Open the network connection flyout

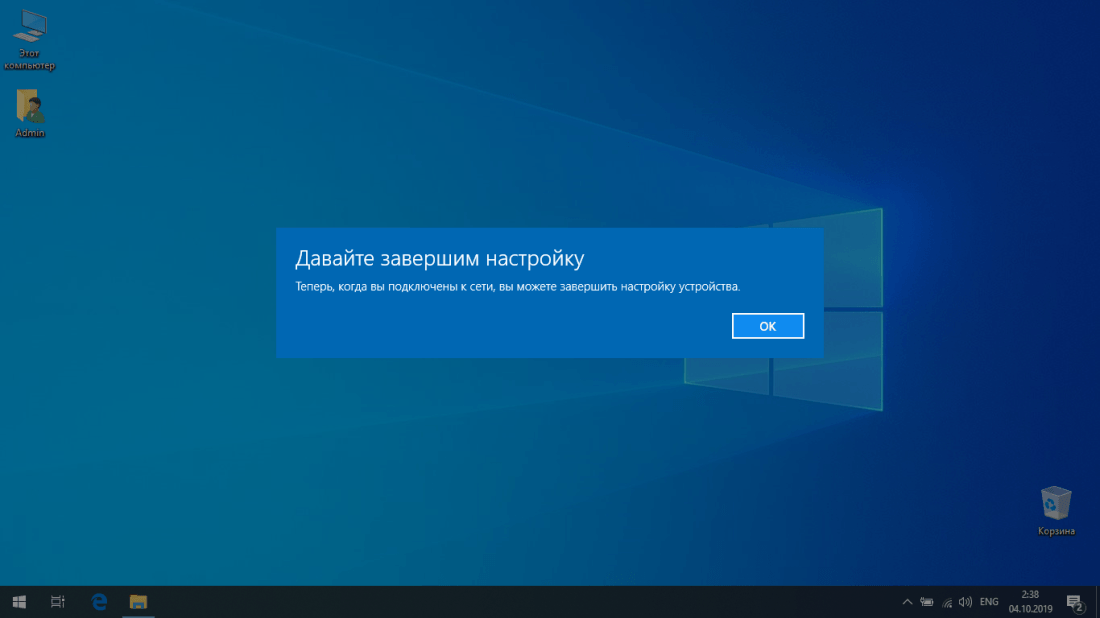(946, 602)
